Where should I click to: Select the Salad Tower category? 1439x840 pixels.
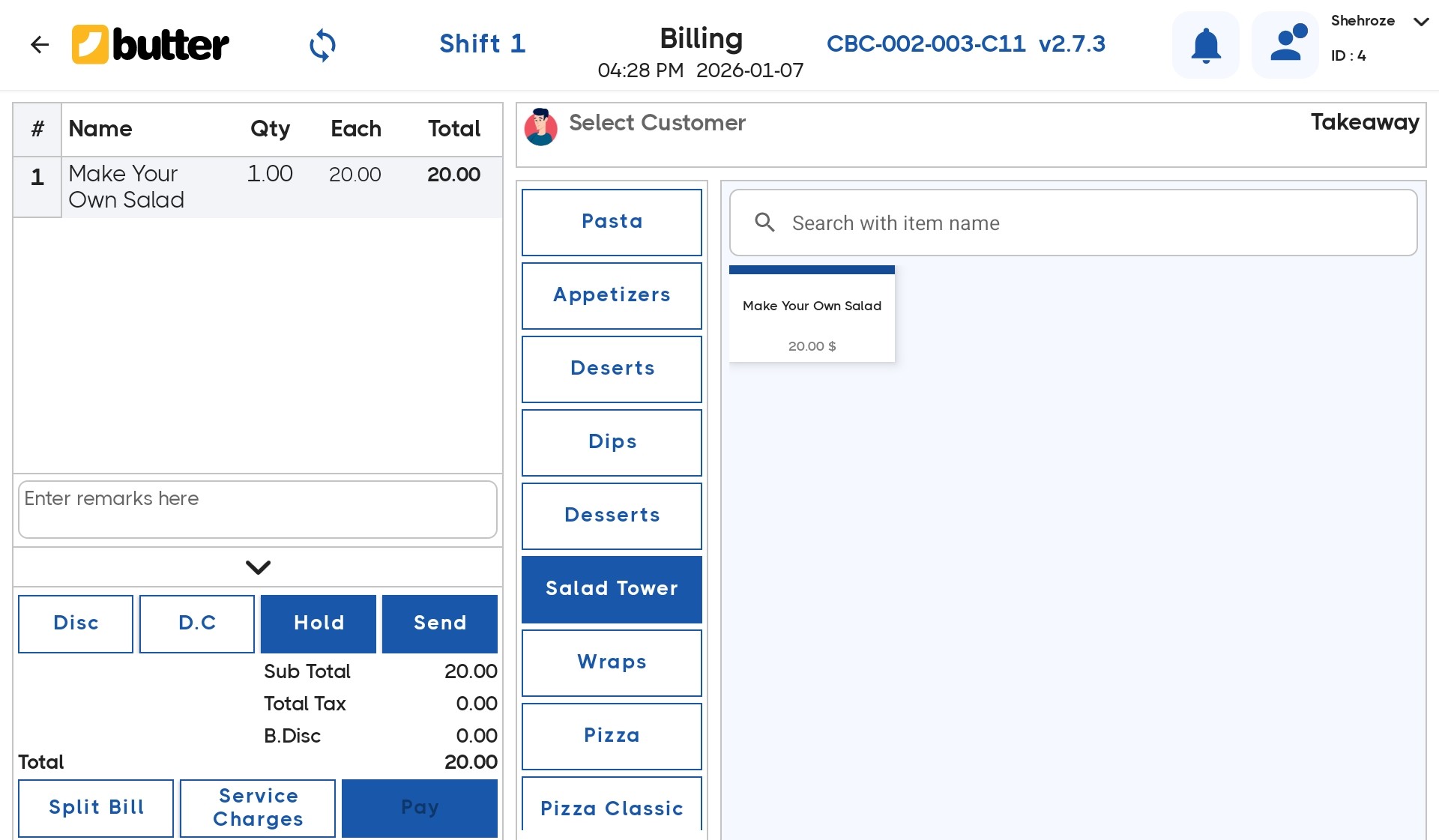[x=612, y=589]
